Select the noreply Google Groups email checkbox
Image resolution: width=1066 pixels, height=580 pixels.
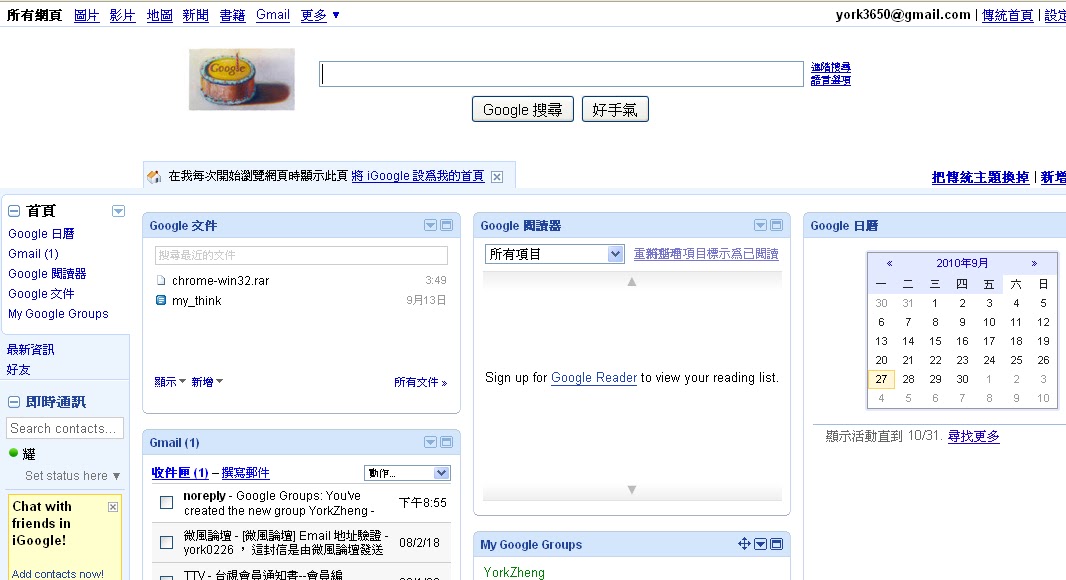[x=166, y=502]
